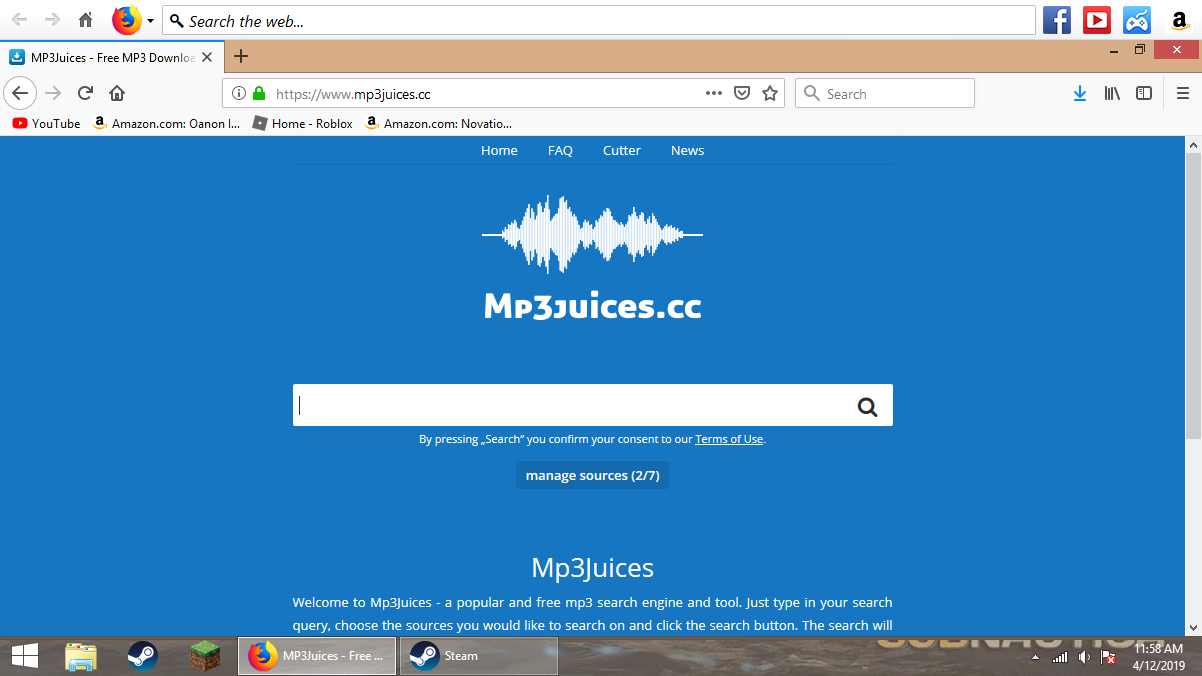
Task: Open the Terms of Use link
Action: pos(729,439)
